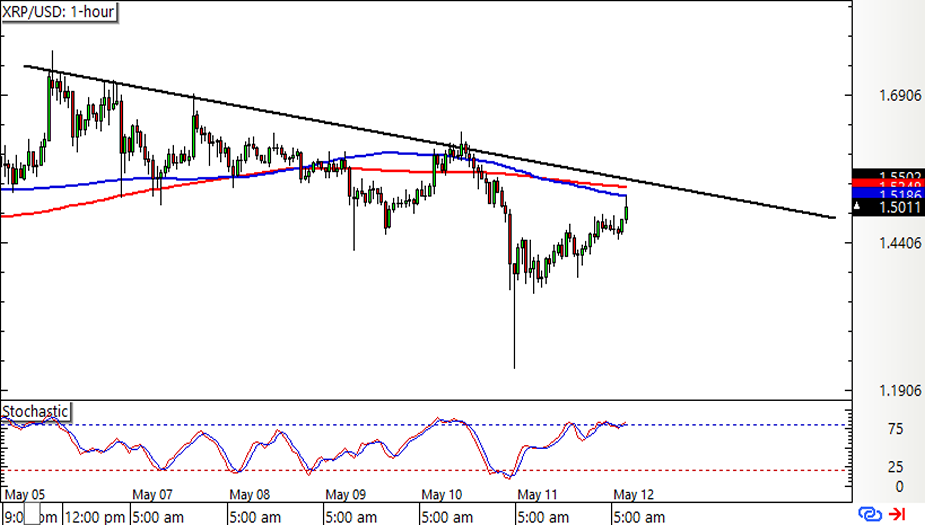Select the descending black trendline
Viewport: 925px width, 525px height.
429,142
